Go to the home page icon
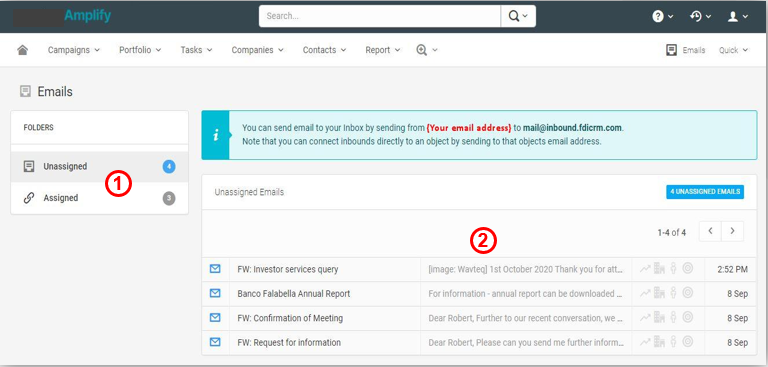 coord(23,50)
